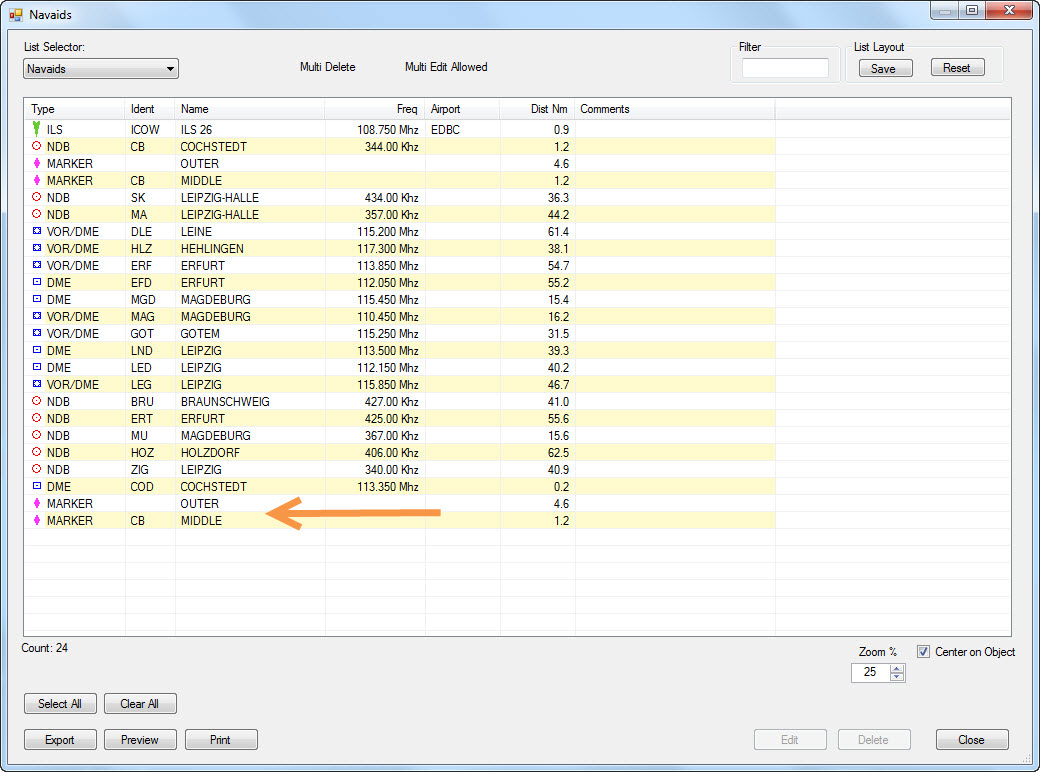Click the magenta MARKER icon in the last row
The image size is (1040, 772).
[x=37, y=521]
